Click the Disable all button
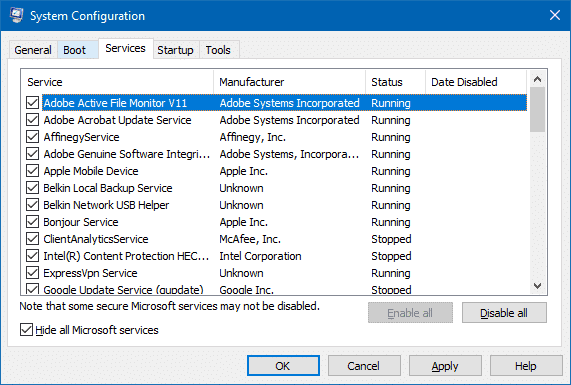 click(504, 313)
